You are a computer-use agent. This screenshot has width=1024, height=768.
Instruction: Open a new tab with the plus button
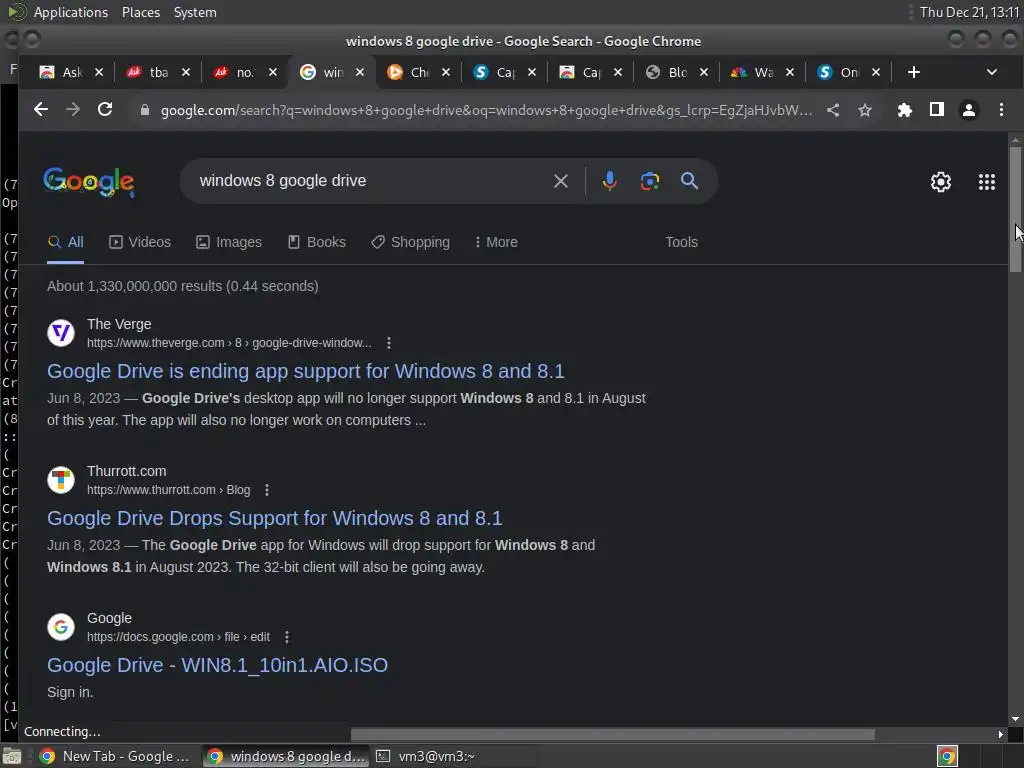click(x=914, y=72)
